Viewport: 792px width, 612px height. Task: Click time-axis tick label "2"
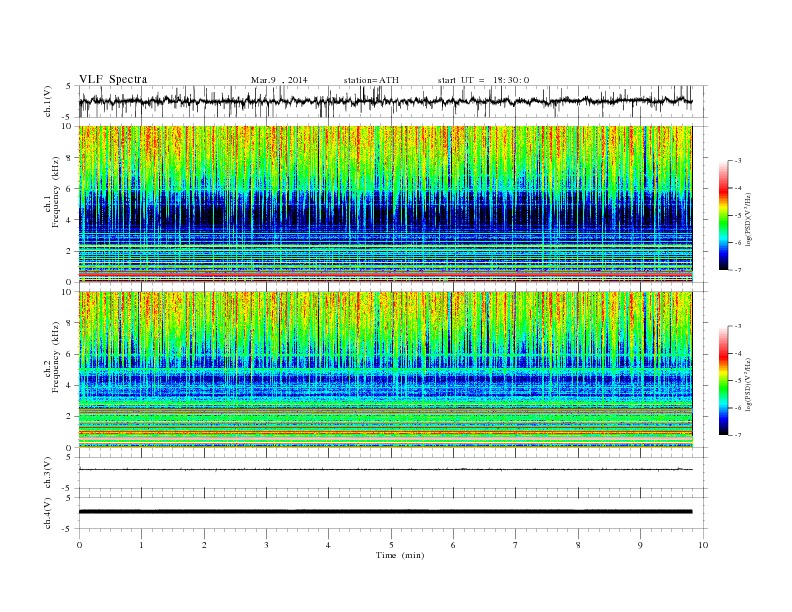coord(204,545)
